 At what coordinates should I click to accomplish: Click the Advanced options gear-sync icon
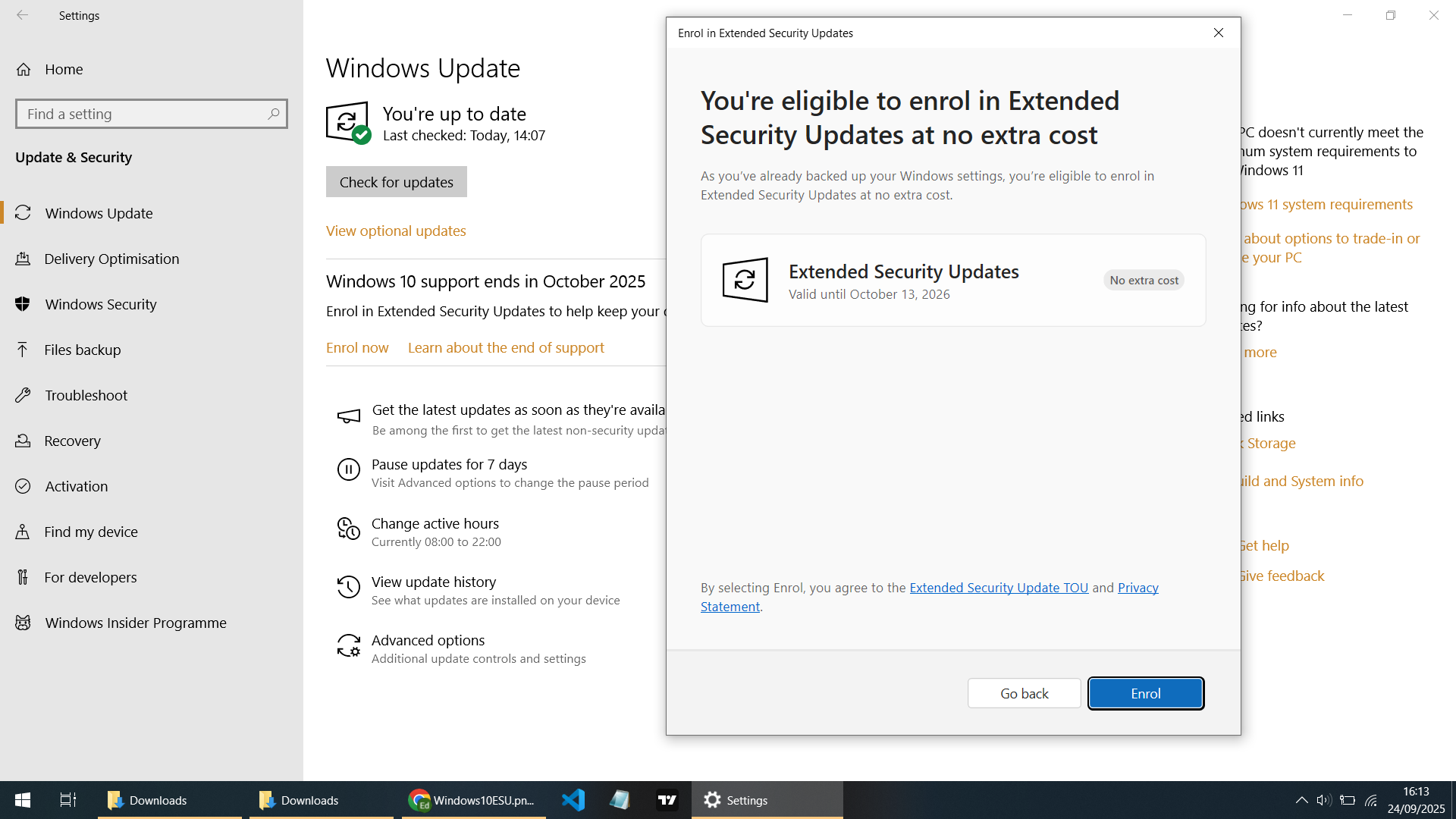tap(348, 645)
